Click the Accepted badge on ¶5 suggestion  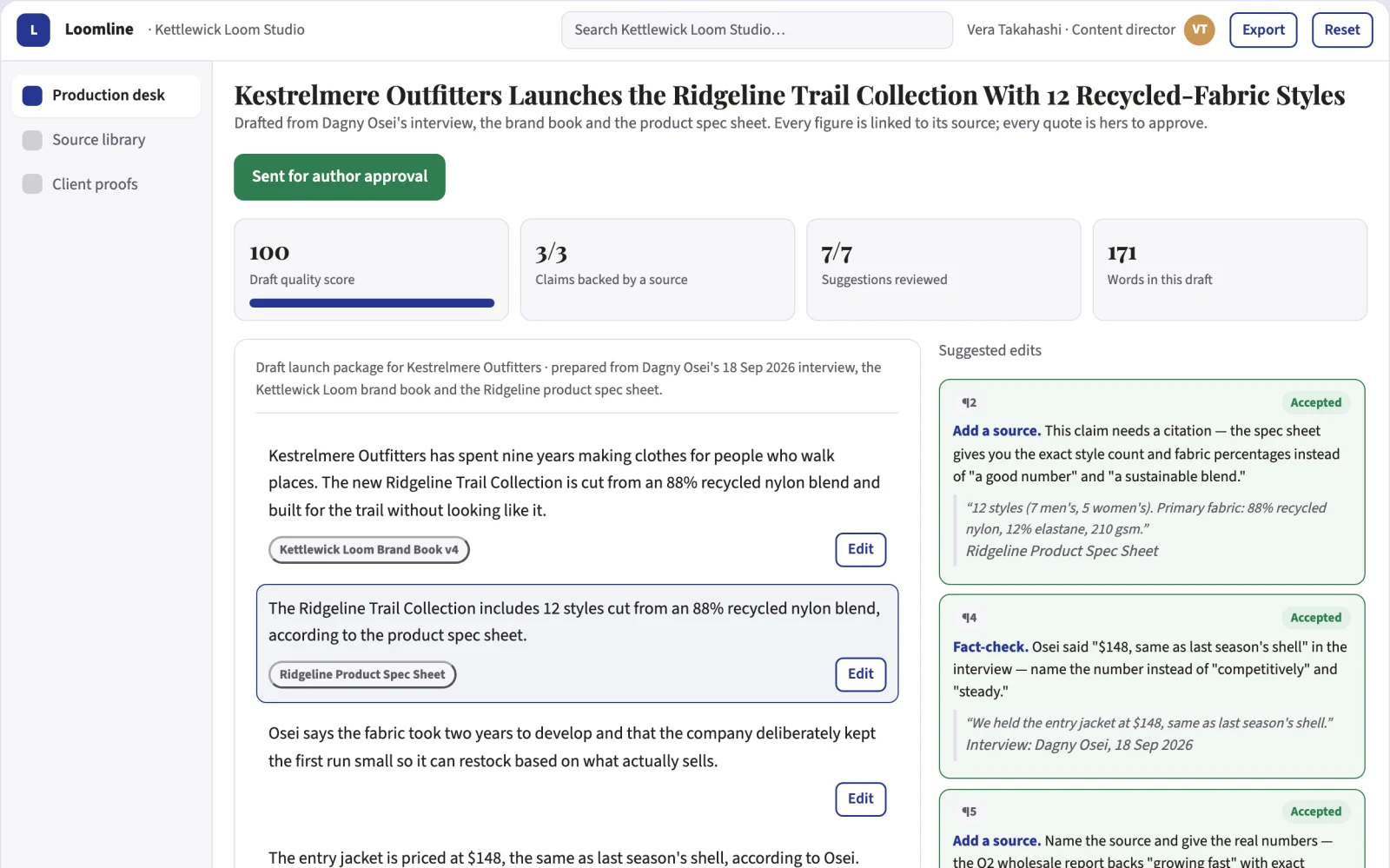[x=1315, y=812]
